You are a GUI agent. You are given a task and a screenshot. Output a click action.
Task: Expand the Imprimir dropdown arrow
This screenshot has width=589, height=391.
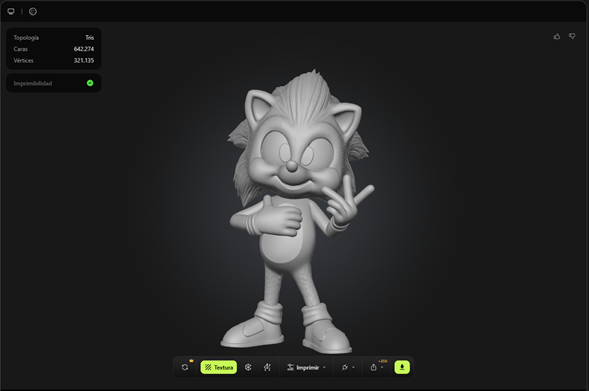coord(324,367)
